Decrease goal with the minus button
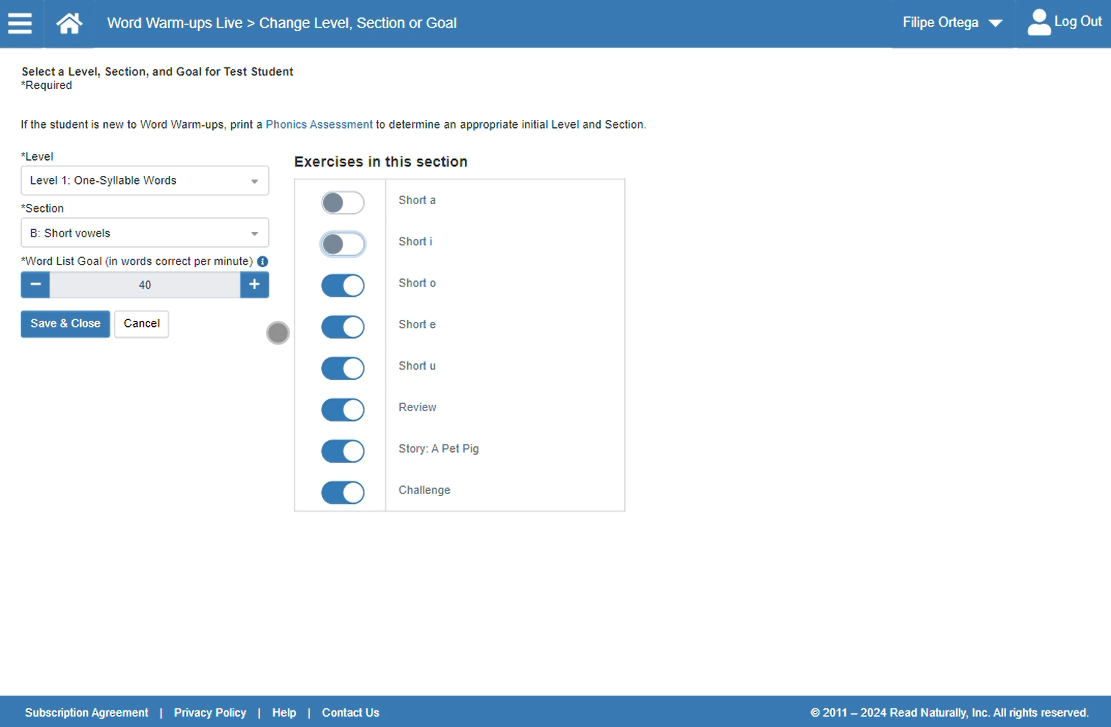The height and width of the screenshot is (727, 1111). (35, 285)
